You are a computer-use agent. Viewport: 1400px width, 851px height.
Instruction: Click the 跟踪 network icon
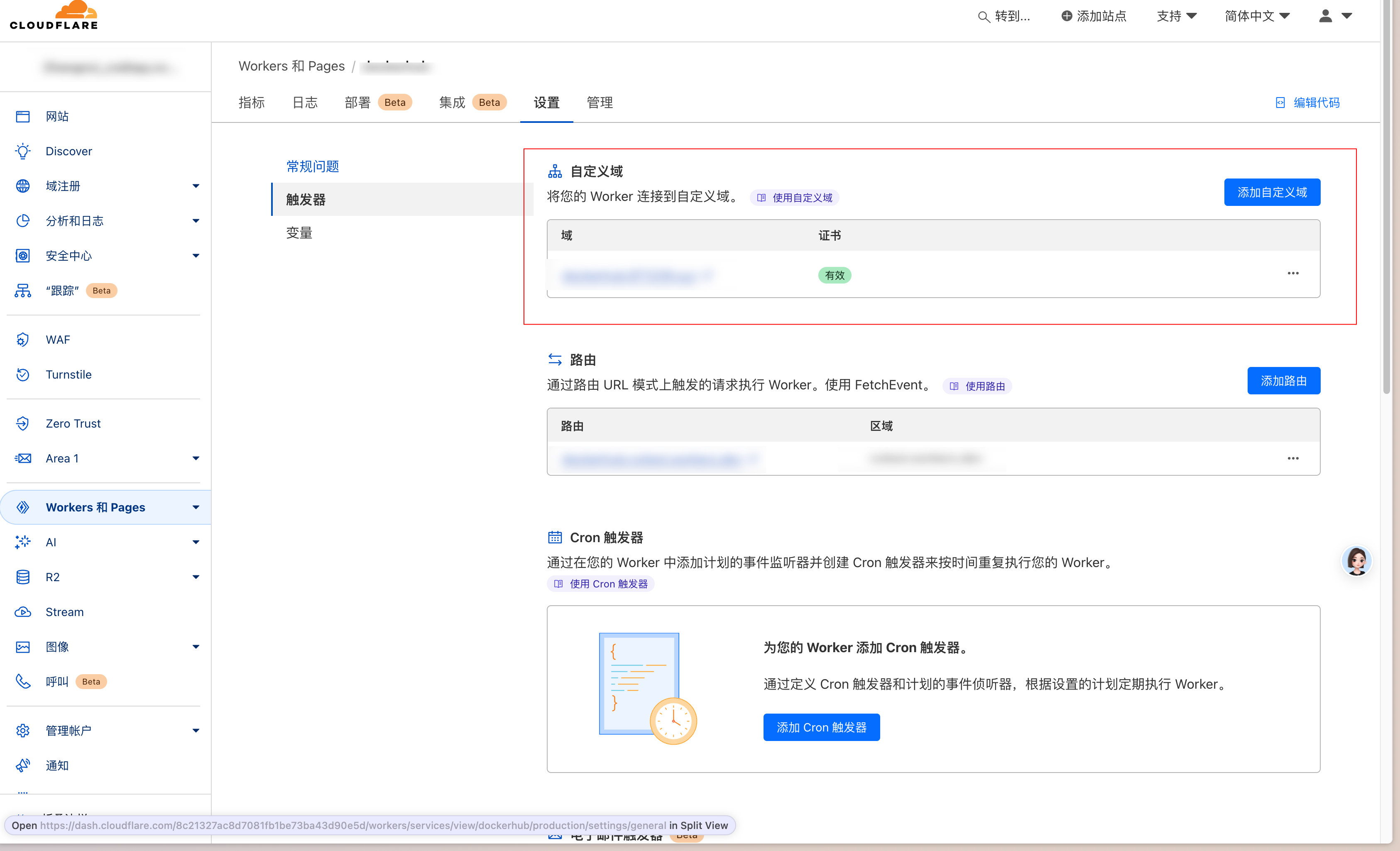click(x=23, y=290)
